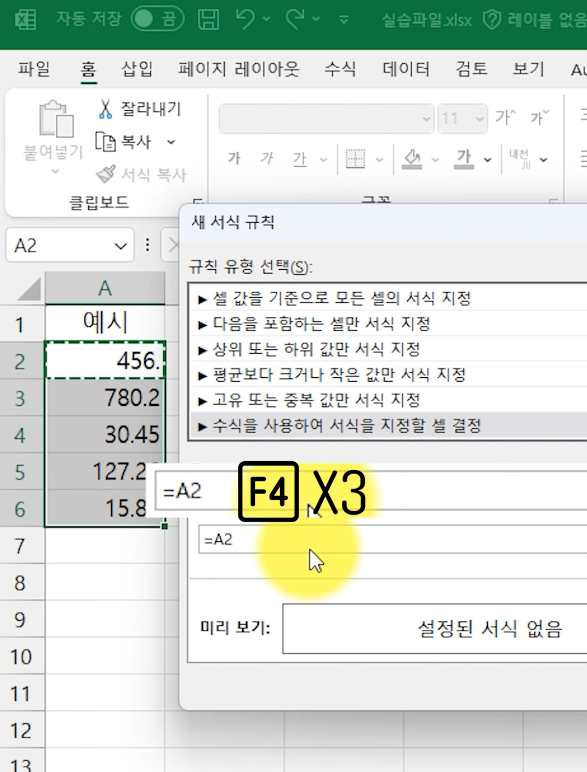Viewport: 587px width, 772px height.
Task: Click 서식 복사 format painter
Action: (141, 174)
